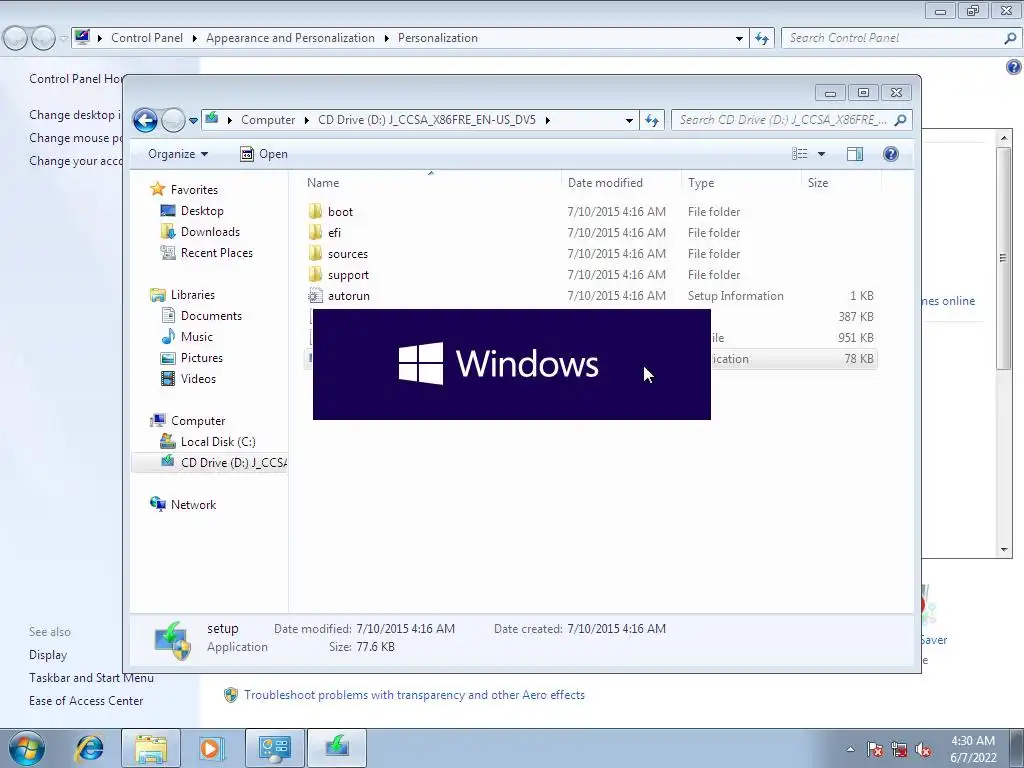Image resolution: width=1024 pixels, height=768 pixels.
Task: Open Action Center flag icon
Action: tap(875, 749)
